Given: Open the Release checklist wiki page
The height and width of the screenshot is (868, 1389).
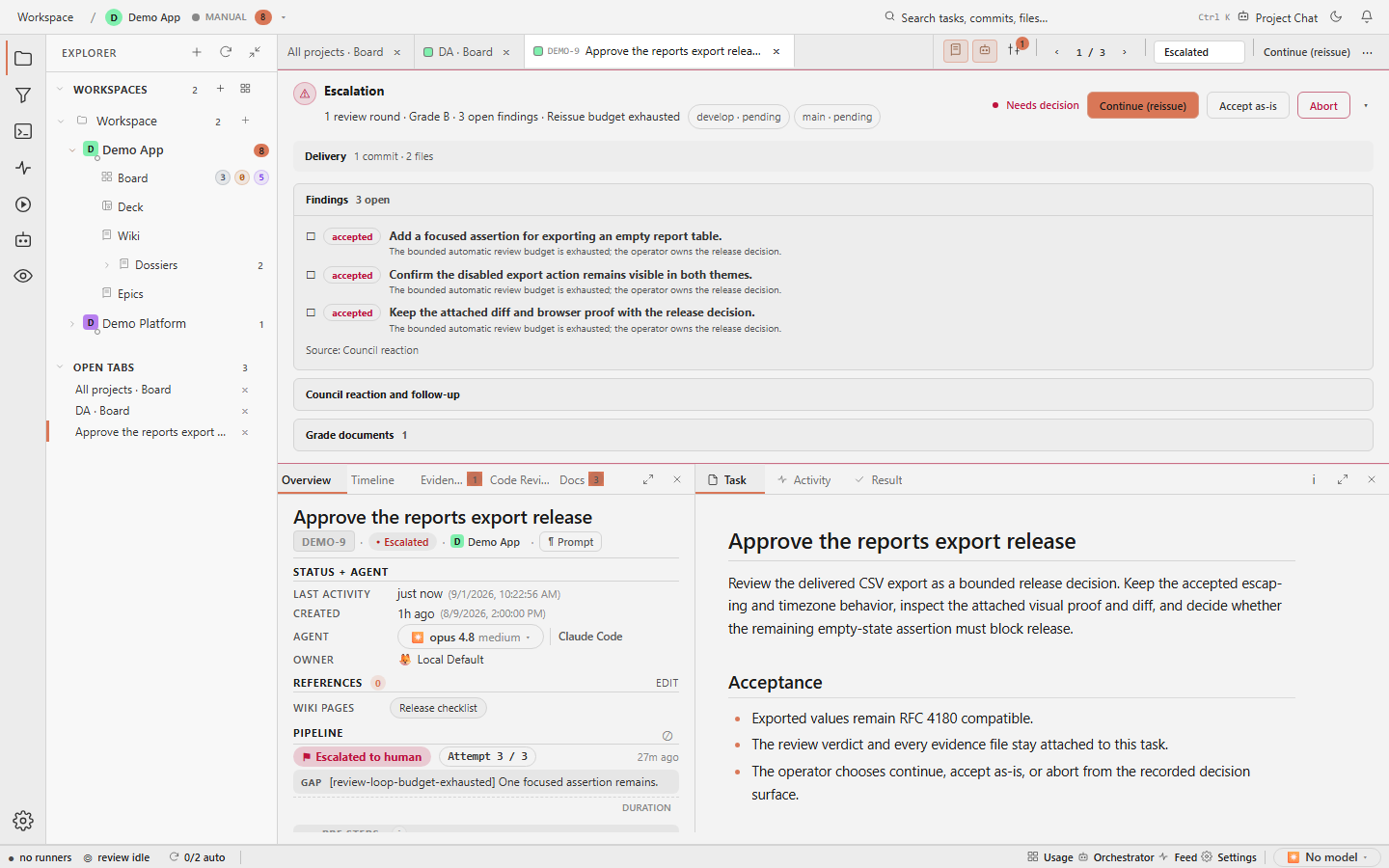Looking at the screenshot, I should click(x=438, y=708).
